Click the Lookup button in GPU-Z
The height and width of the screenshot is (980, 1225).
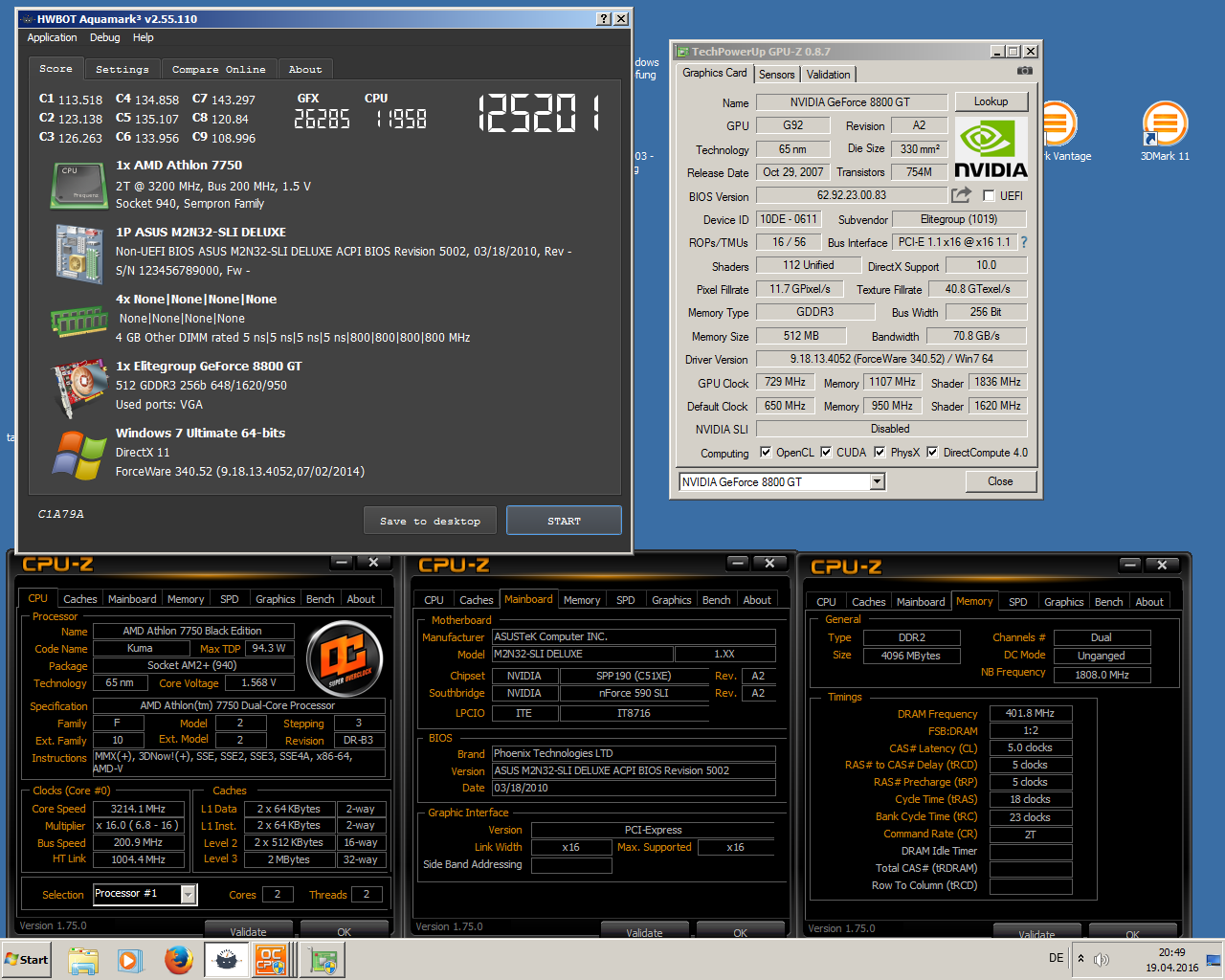pos(991,101)
